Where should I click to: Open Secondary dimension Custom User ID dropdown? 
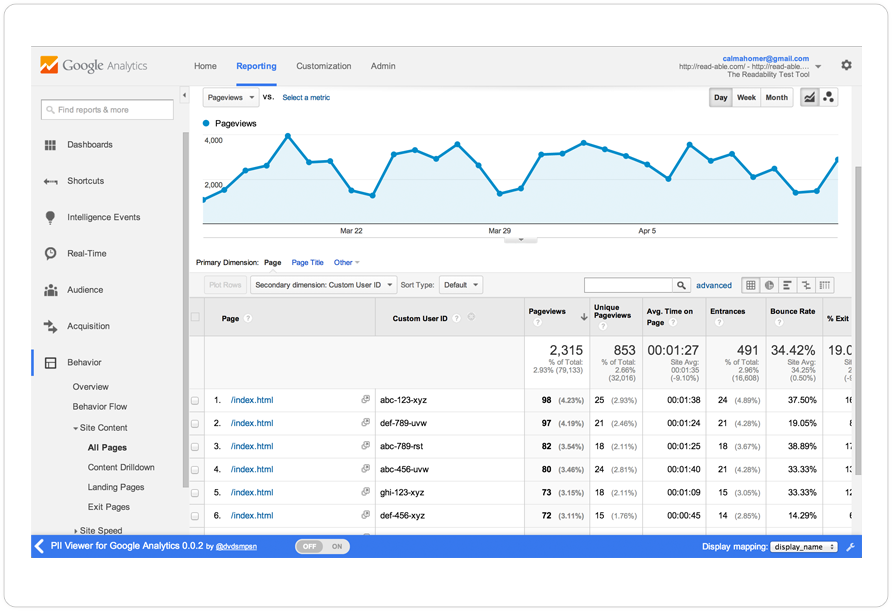pos(324,285)
